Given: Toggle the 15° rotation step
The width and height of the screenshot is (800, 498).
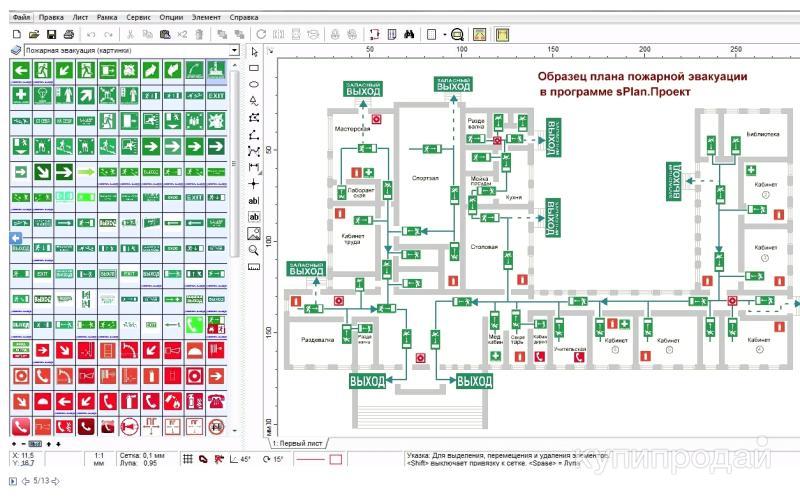Looking at the screenshot, I should click(x=273, y=459).
